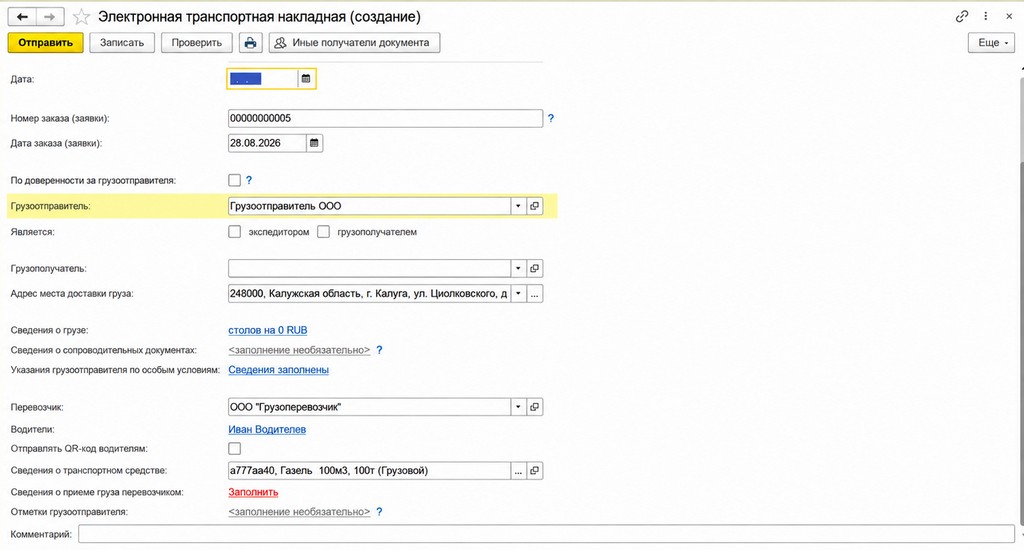1024x550 pixels.
Task: Print the document with the printer icon
Action: pyautogui.click(x=250, y=42)
